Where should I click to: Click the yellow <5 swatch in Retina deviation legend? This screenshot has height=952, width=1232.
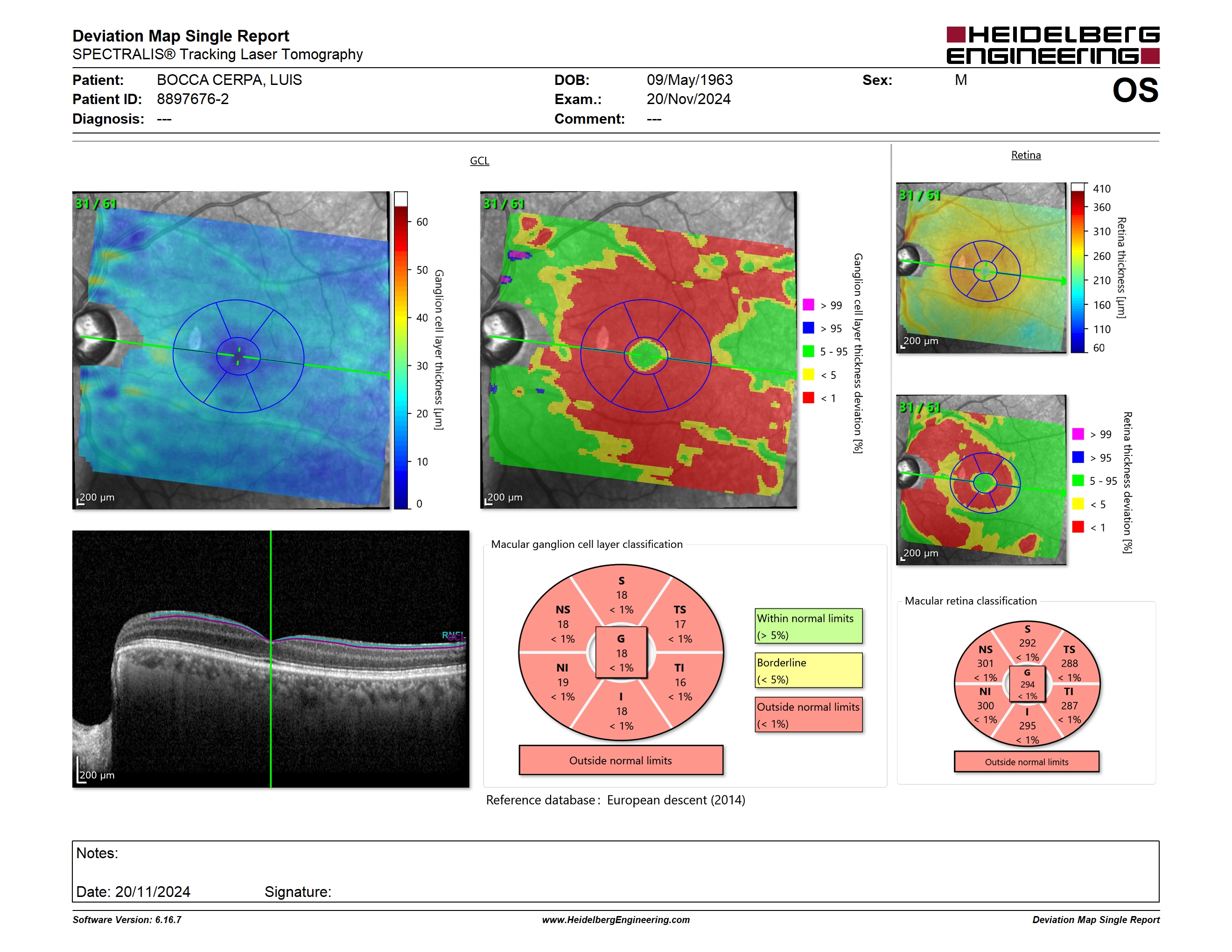[x=1078, y=504]
